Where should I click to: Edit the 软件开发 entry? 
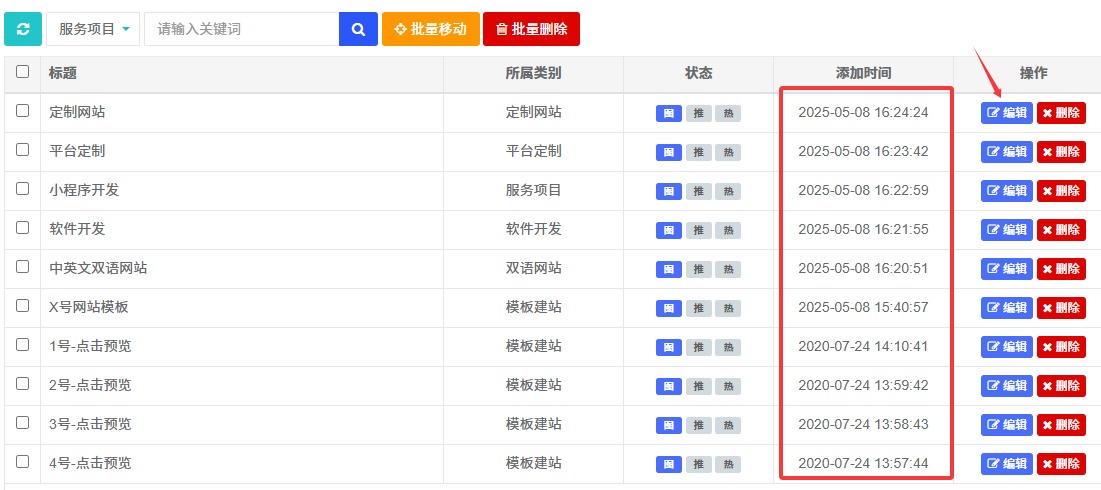(x=1006, y=230)
